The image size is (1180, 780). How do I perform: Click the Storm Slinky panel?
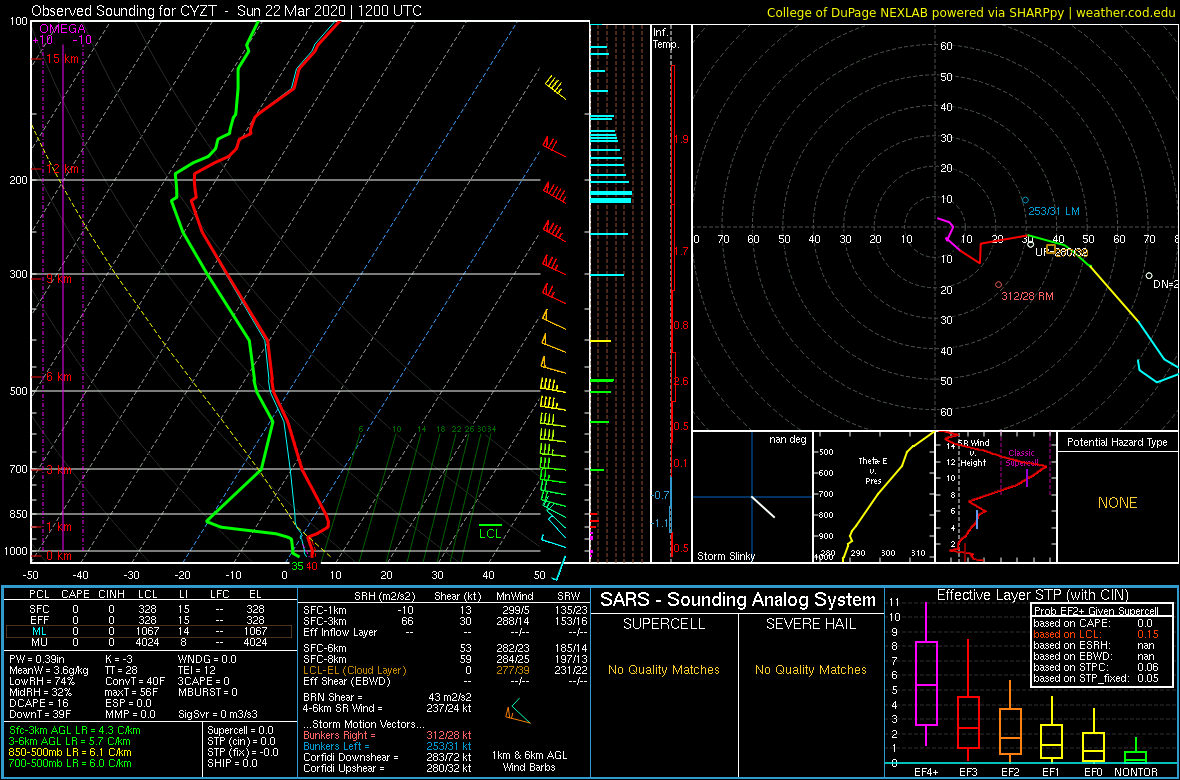(751, 497)
